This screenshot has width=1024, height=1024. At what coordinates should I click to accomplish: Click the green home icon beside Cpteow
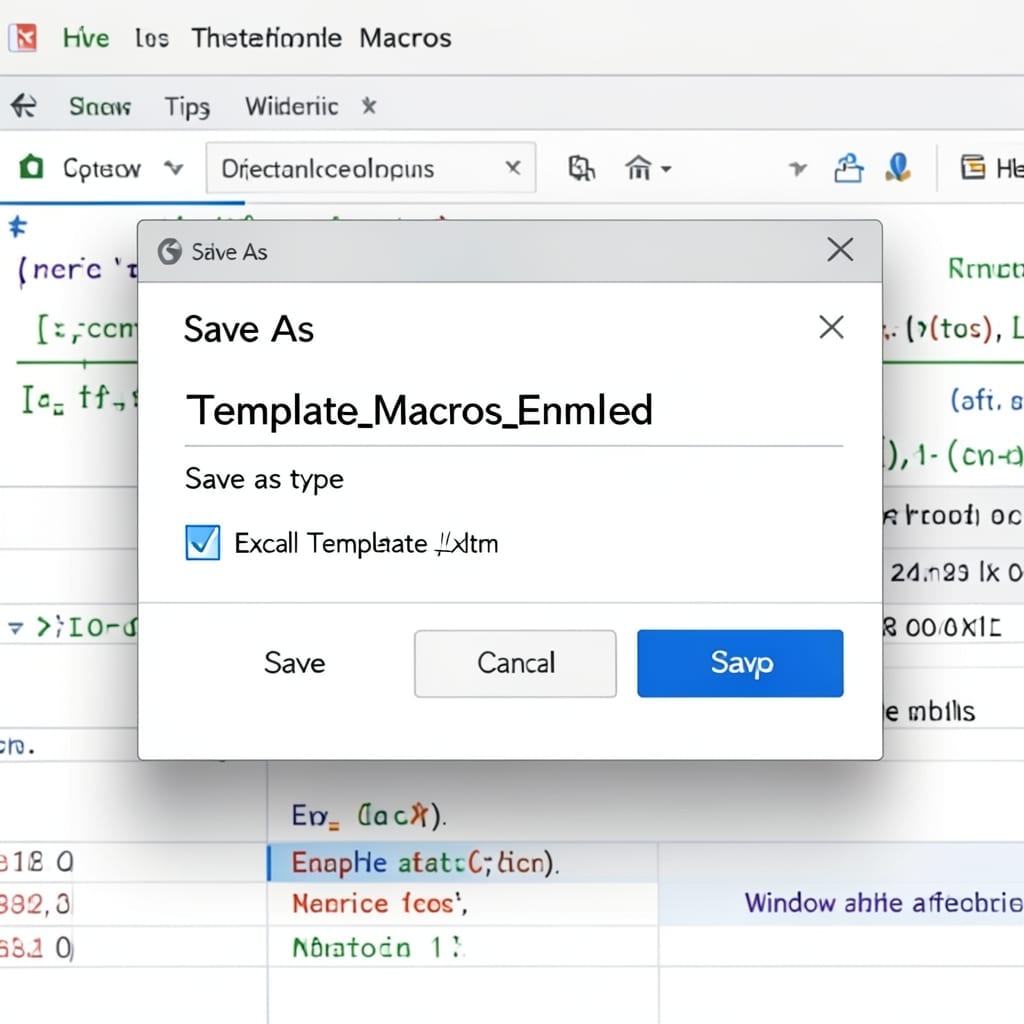click(x=31, y=167)
